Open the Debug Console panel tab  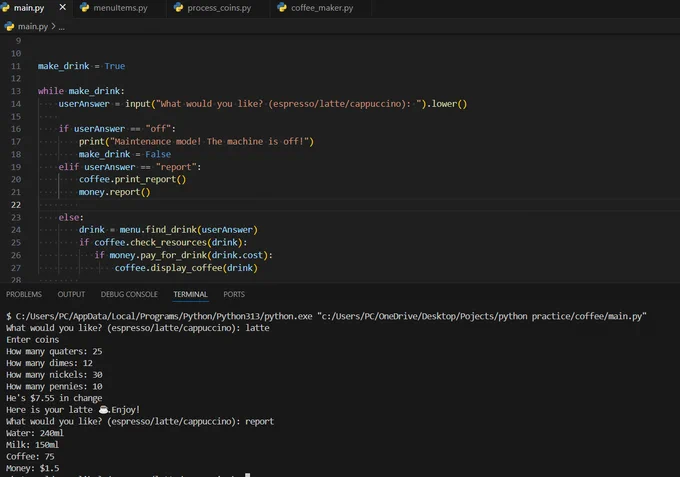point(129,294)
